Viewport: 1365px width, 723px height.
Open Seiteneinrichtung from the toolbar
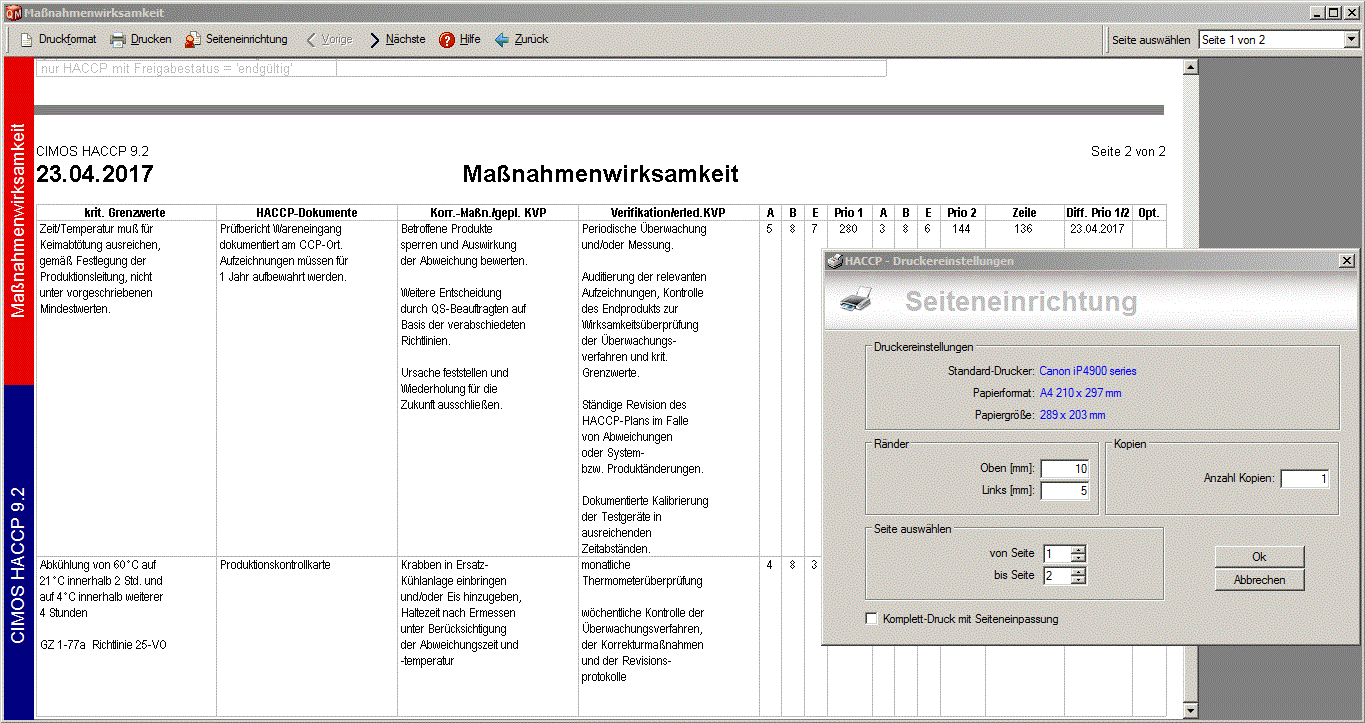(236, 40)
